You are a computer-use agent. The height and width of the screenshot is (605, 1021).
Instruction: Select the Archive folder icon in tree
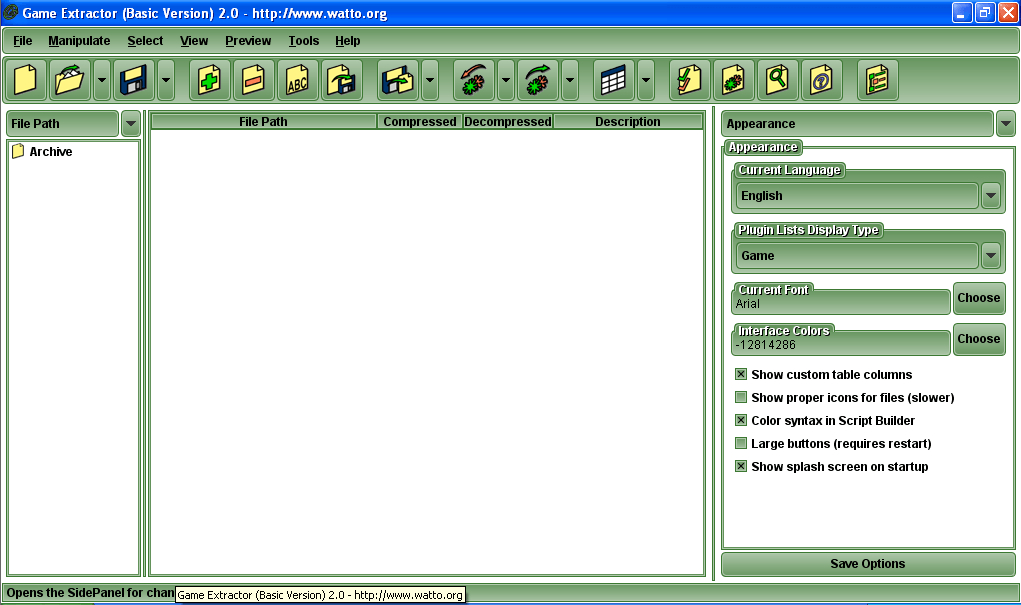pyautogui.click(x=18, y=151)
